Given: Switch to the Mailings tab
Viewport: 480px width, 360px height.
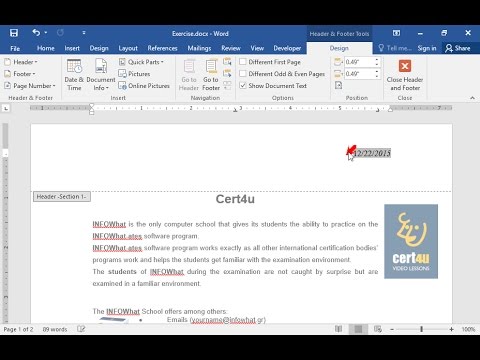Looking at the screenshot, I should coord(199,48).
